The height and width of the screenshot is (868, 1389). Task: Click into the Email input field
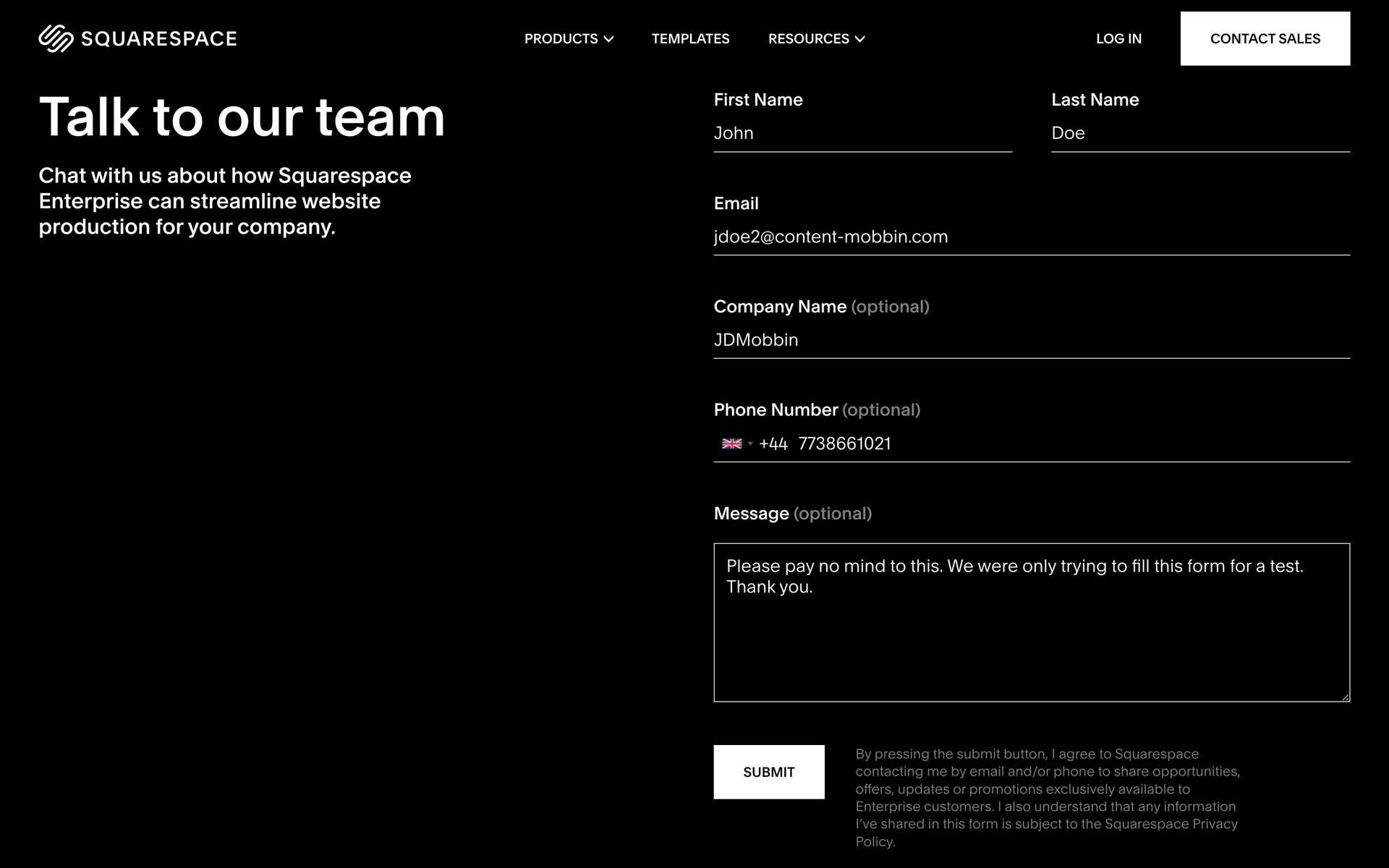1032,237
